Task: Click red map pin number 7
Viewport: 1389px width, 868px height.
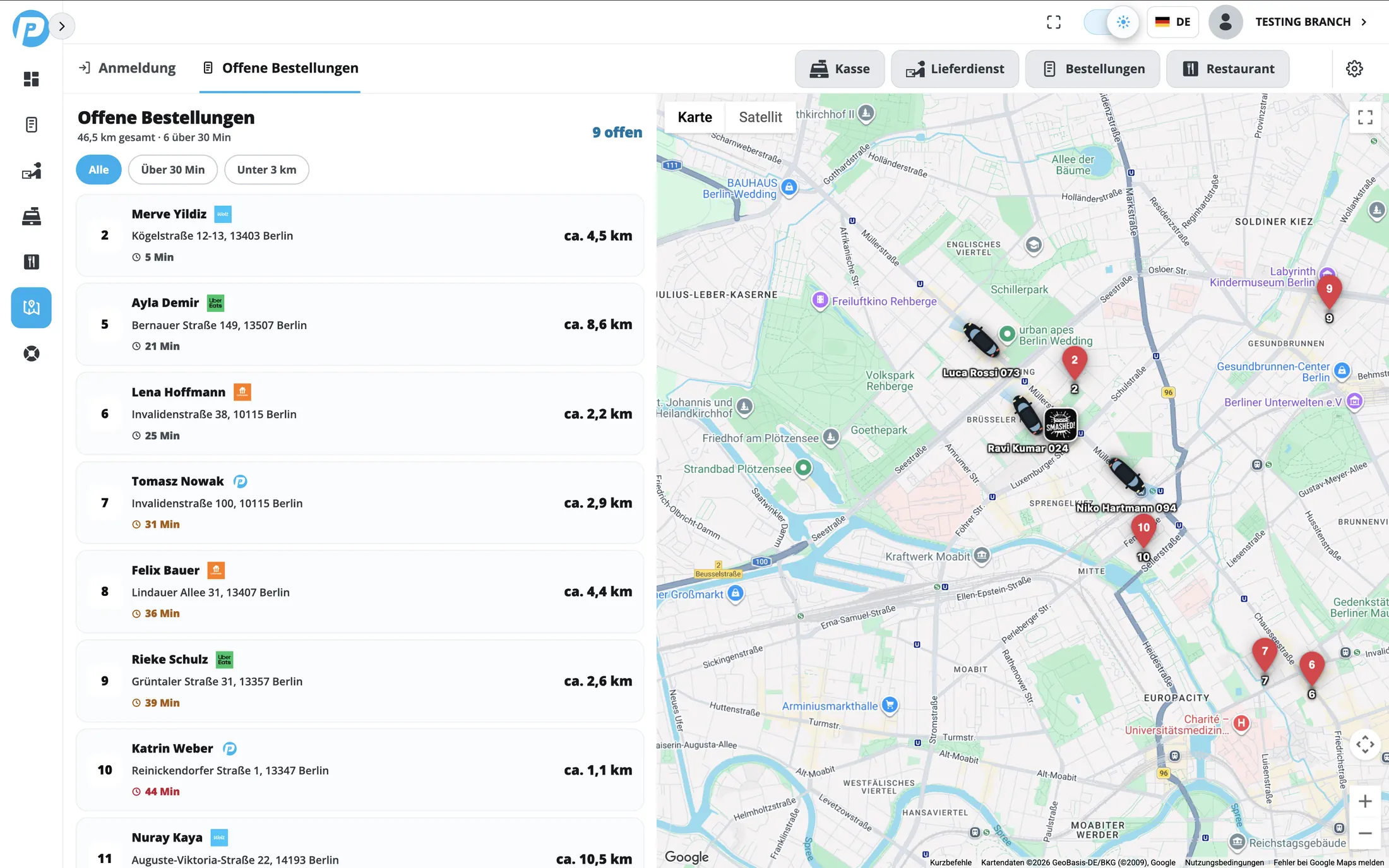Action: 1265,653
